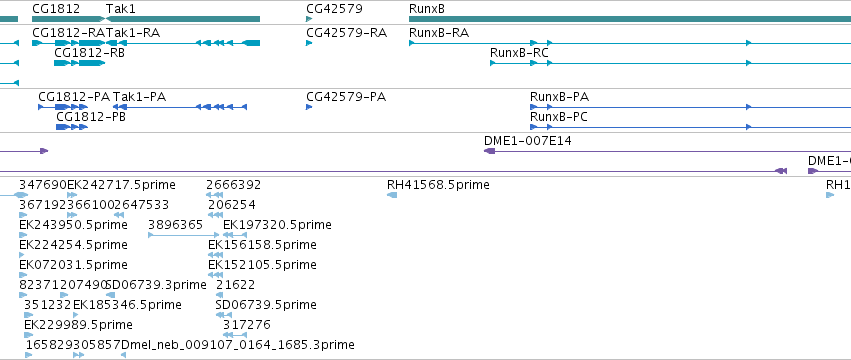Open the EK072031.5prime EST label

pyautogui.click(x=73, y=265)
